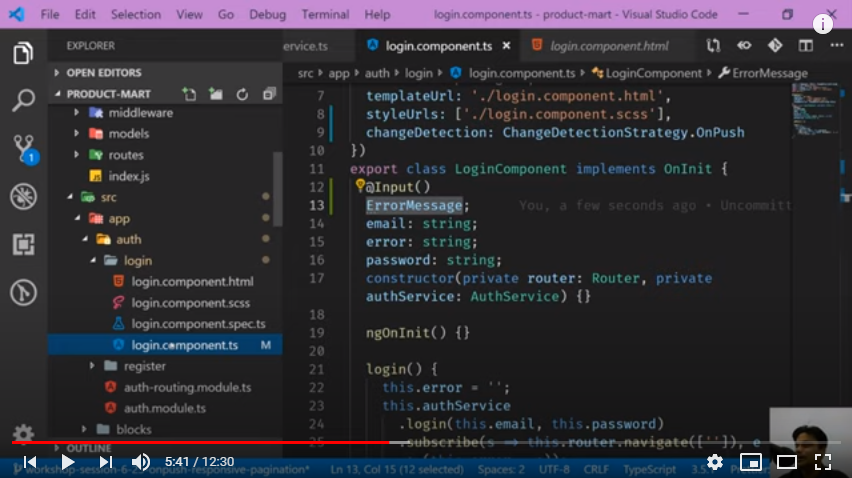This screenshot has height=478, width=852.
Task: Open the Search view in activity bar
Action: click(23, 101)
